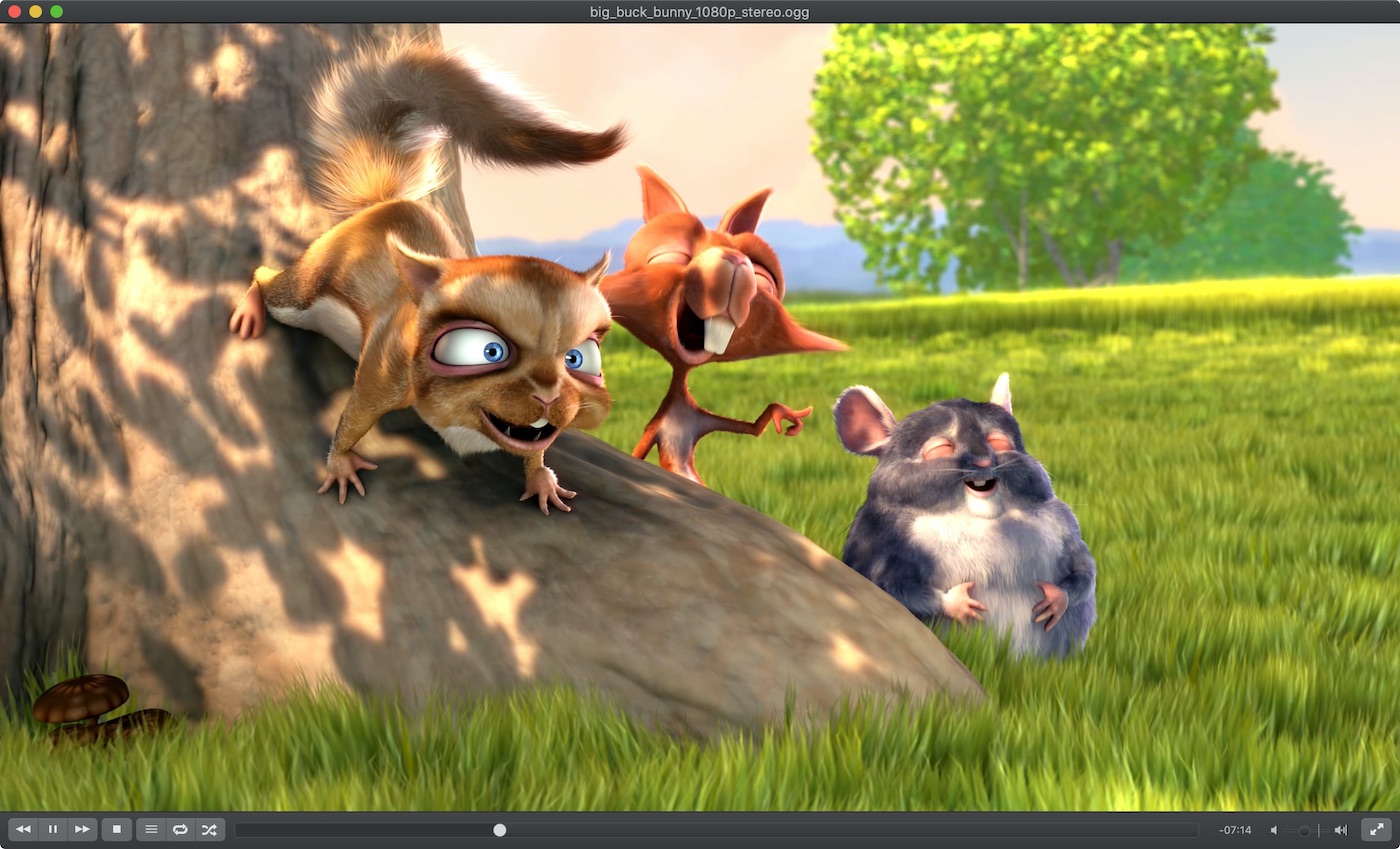Click the volume slider knob
This screenshot has width=1400, height=849.
point(1305,831)
